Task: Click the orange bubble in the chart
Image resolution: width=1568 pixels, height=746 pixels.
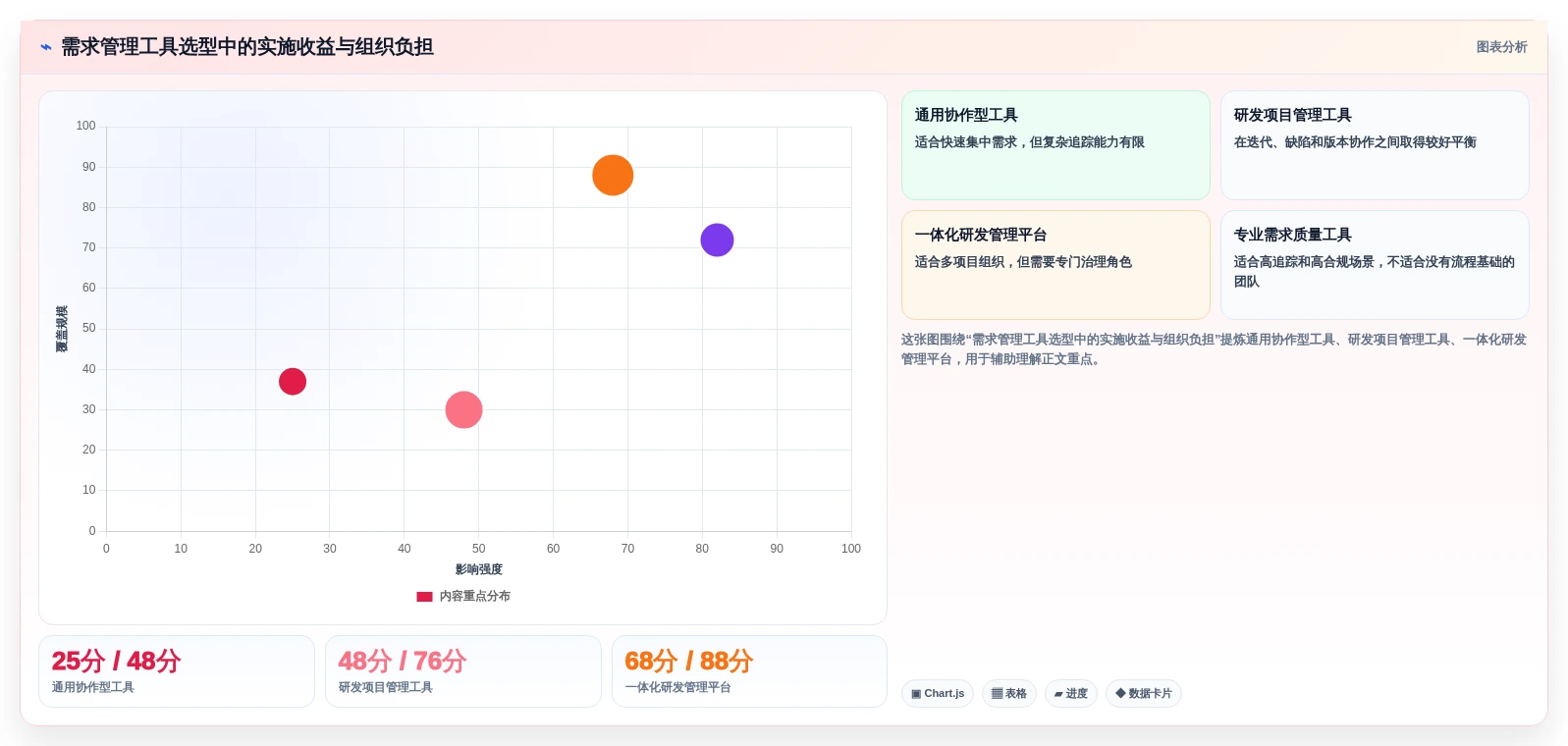Action: point(613,176)
